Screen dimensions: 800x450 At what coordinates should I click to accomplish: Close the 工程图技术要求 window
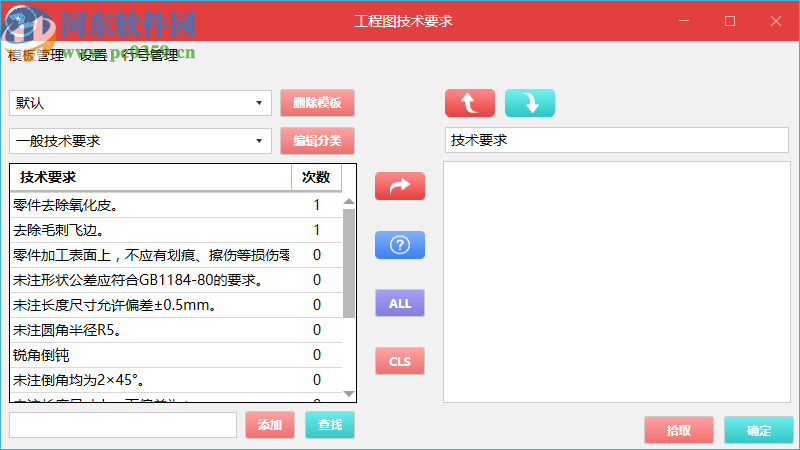(776, 21)
